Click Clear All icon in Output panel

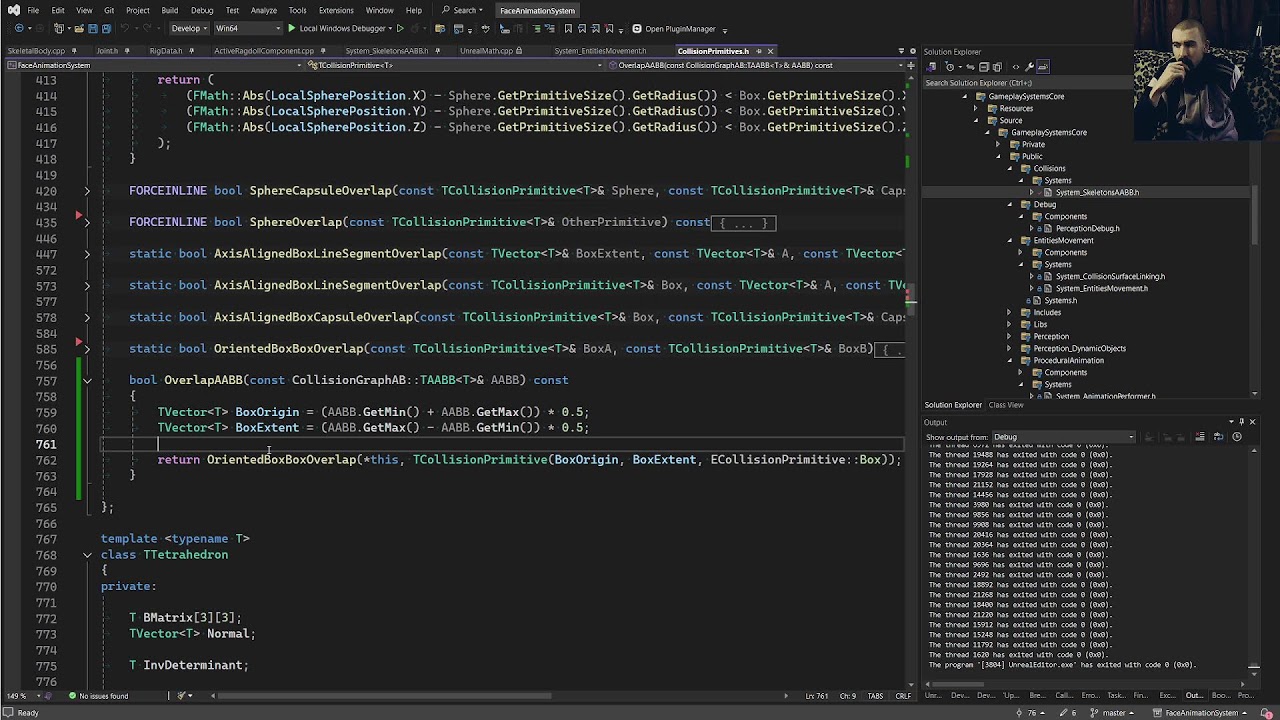pos(1200,436)
